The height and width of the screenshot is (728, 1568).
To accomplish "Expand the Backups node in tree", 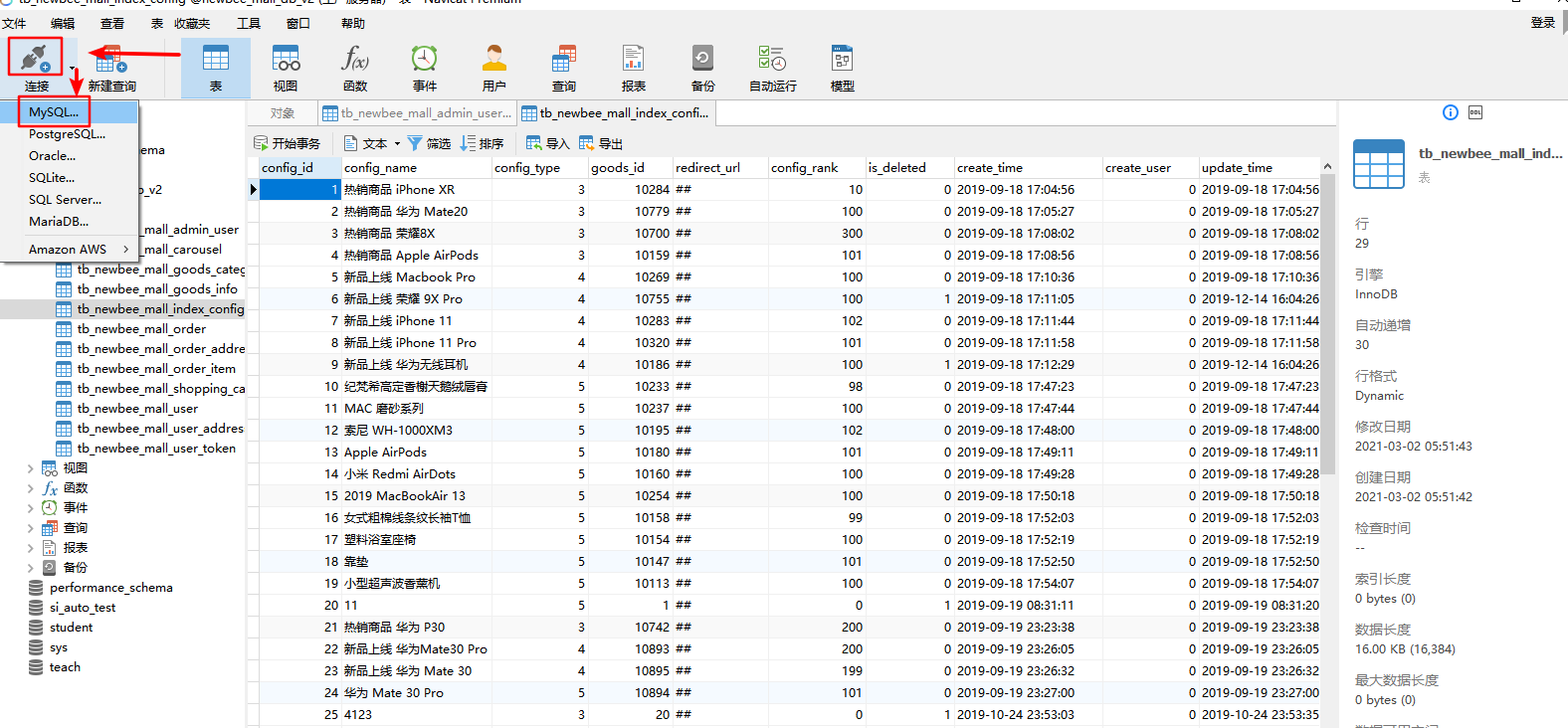I will (x=30, y=568).
